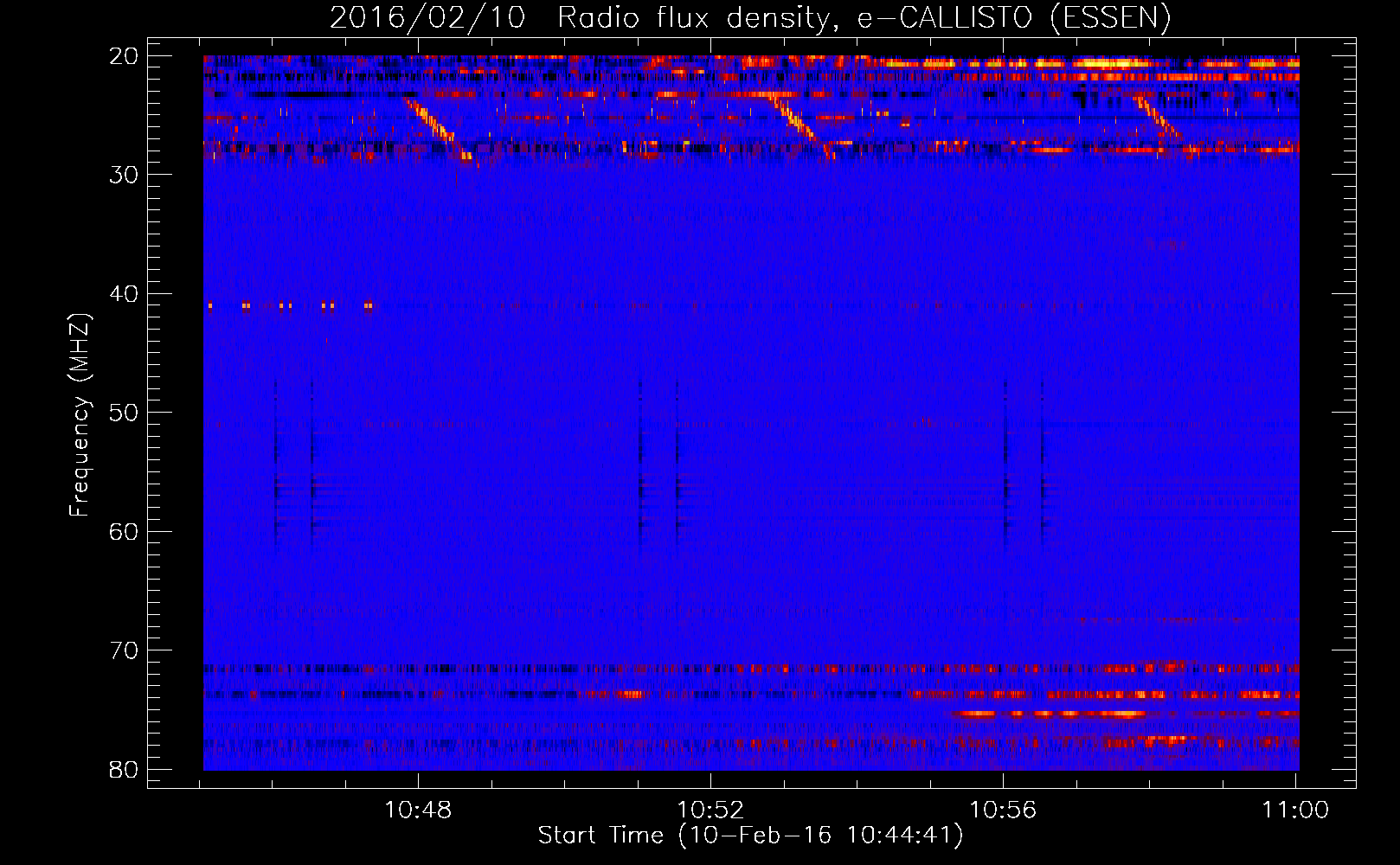Click the 10:52 time tick label
The width and height of the screenshot is (1400, 865).
click(x=710, y=811)
